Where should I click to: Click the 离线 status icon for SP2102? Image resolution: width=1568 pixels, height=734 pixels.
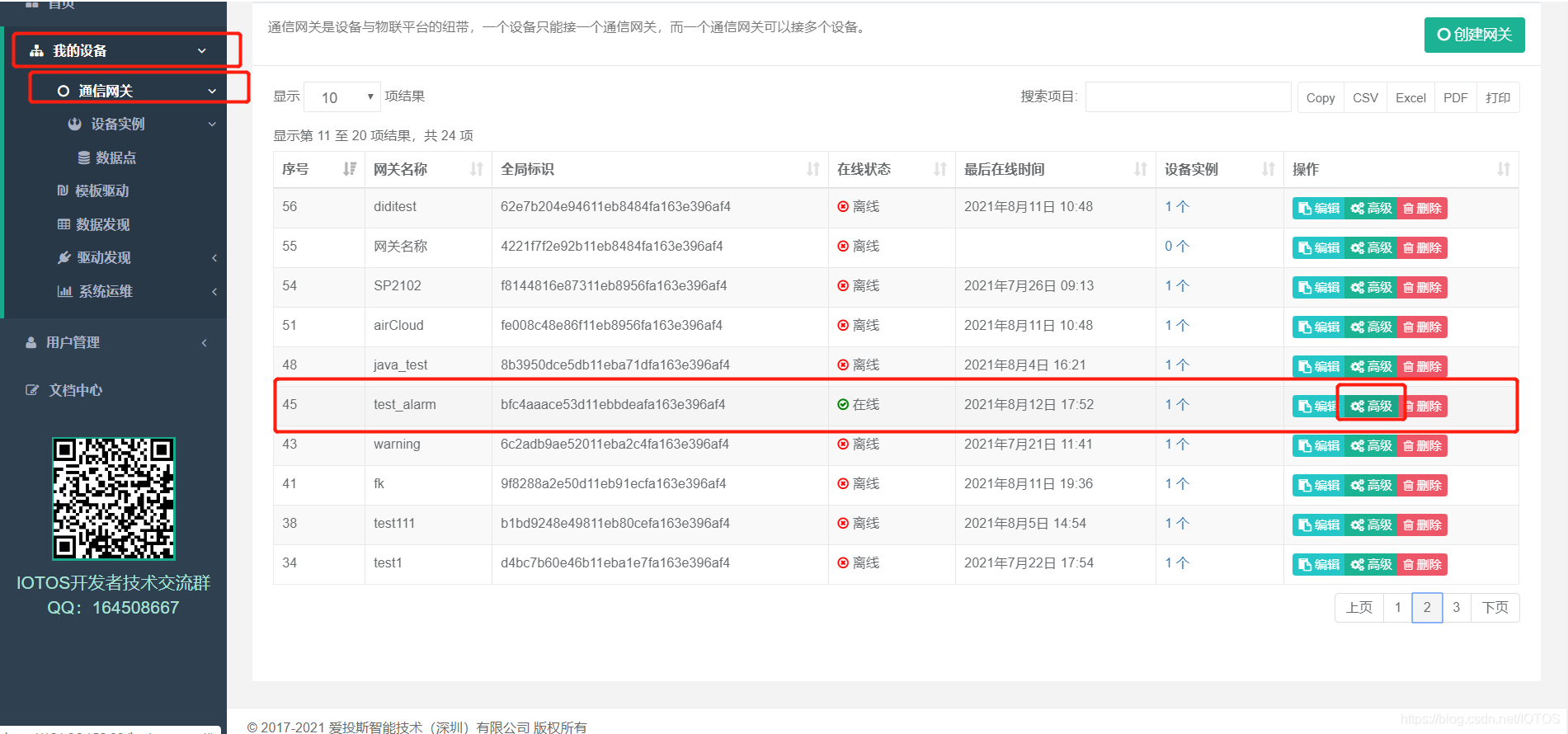[843, 286]
